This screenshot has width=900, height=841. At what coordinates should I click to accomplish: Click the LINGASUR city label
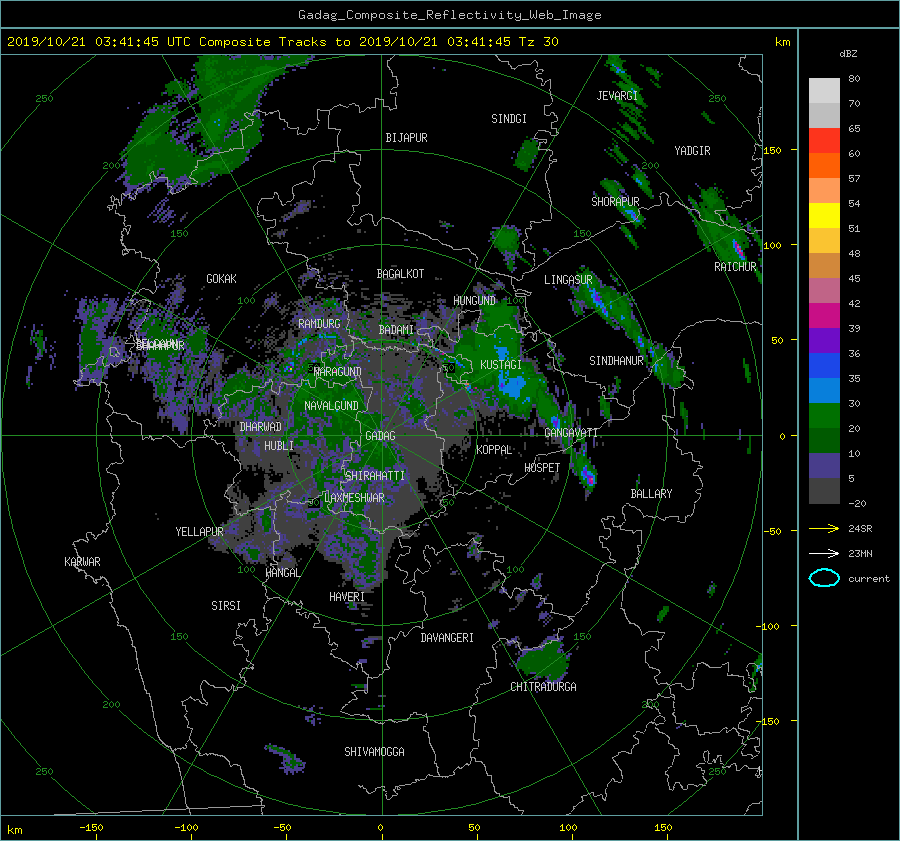pos(568,280)
